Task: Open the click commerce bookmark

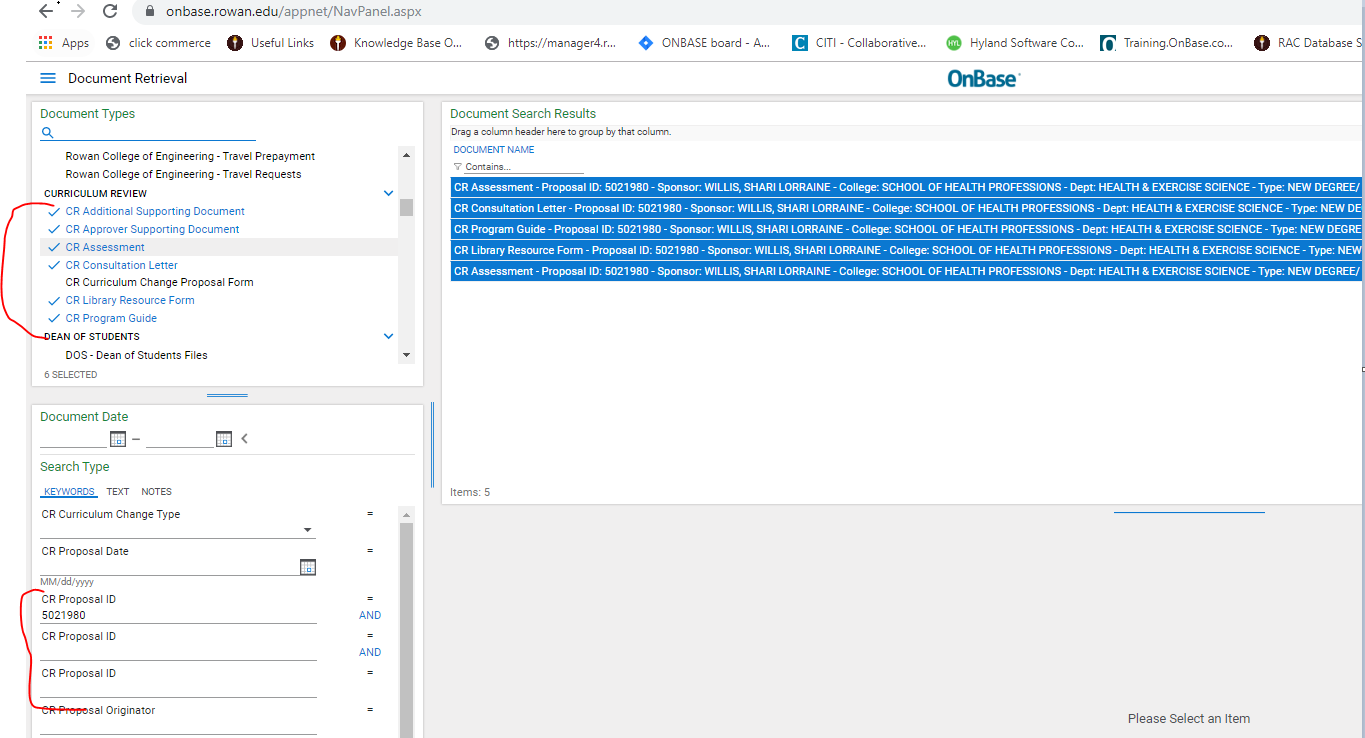Action: (158, 43)
